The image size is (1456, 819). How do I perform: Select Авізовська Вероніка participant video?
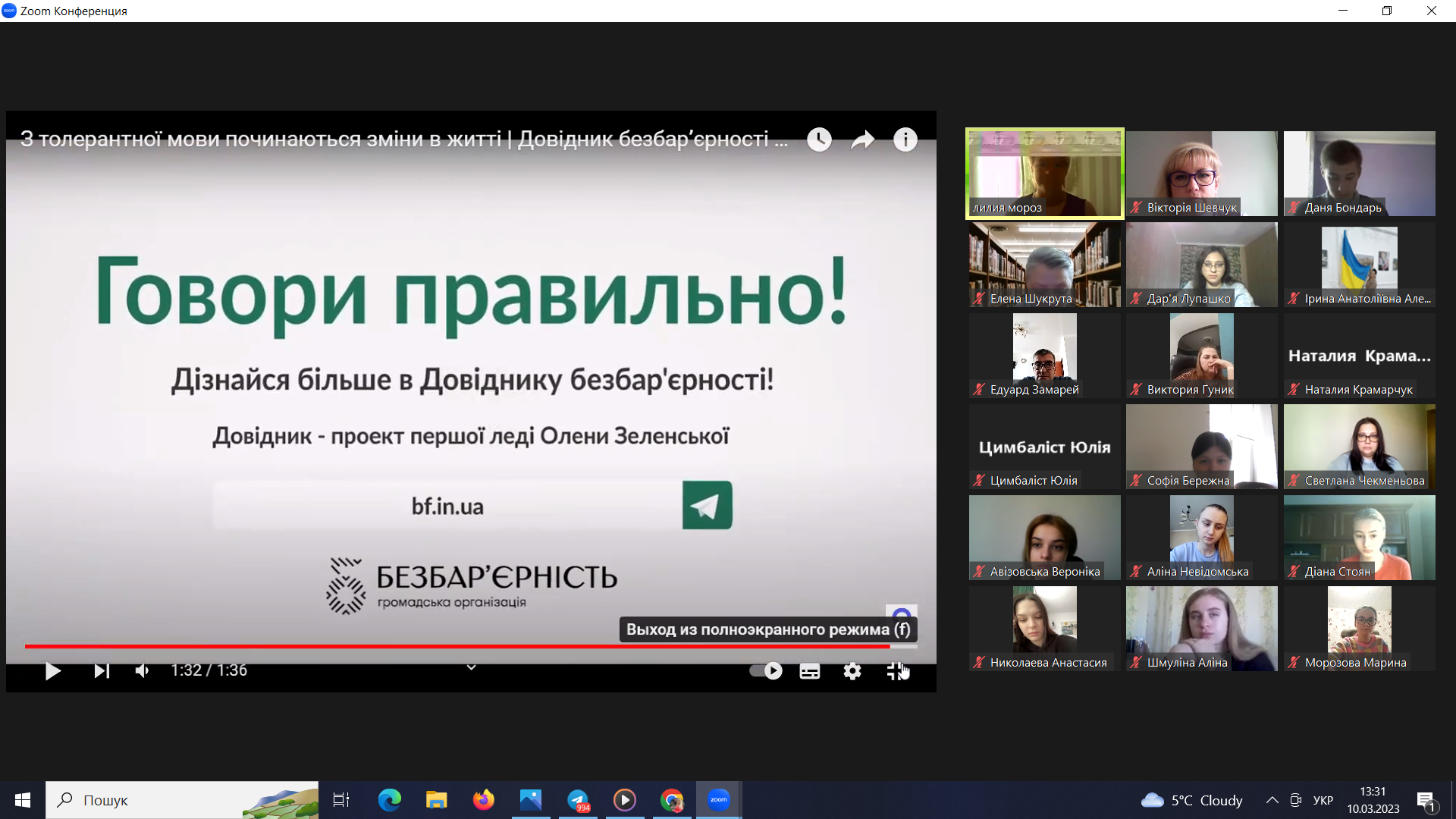(x=1044, y=538)
